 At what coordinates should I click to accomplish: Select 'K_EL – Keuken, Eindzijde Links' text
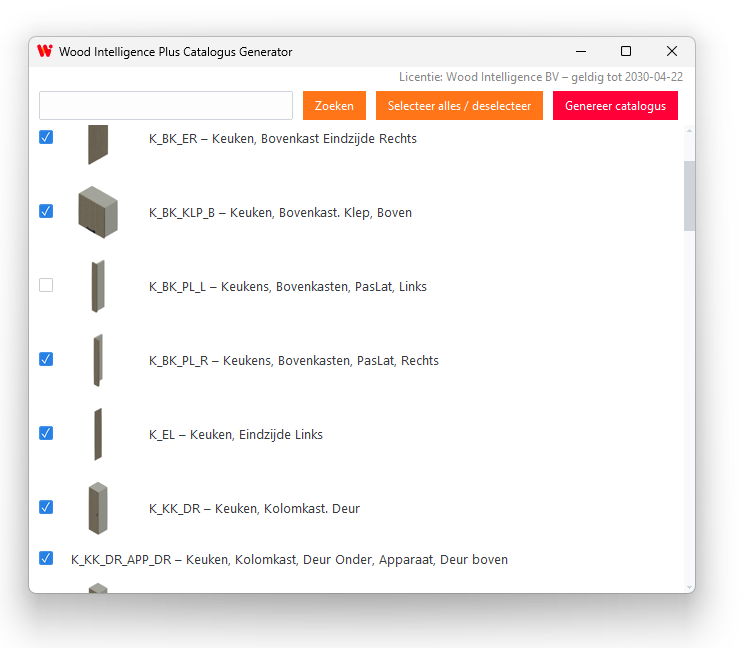[236, 435]
